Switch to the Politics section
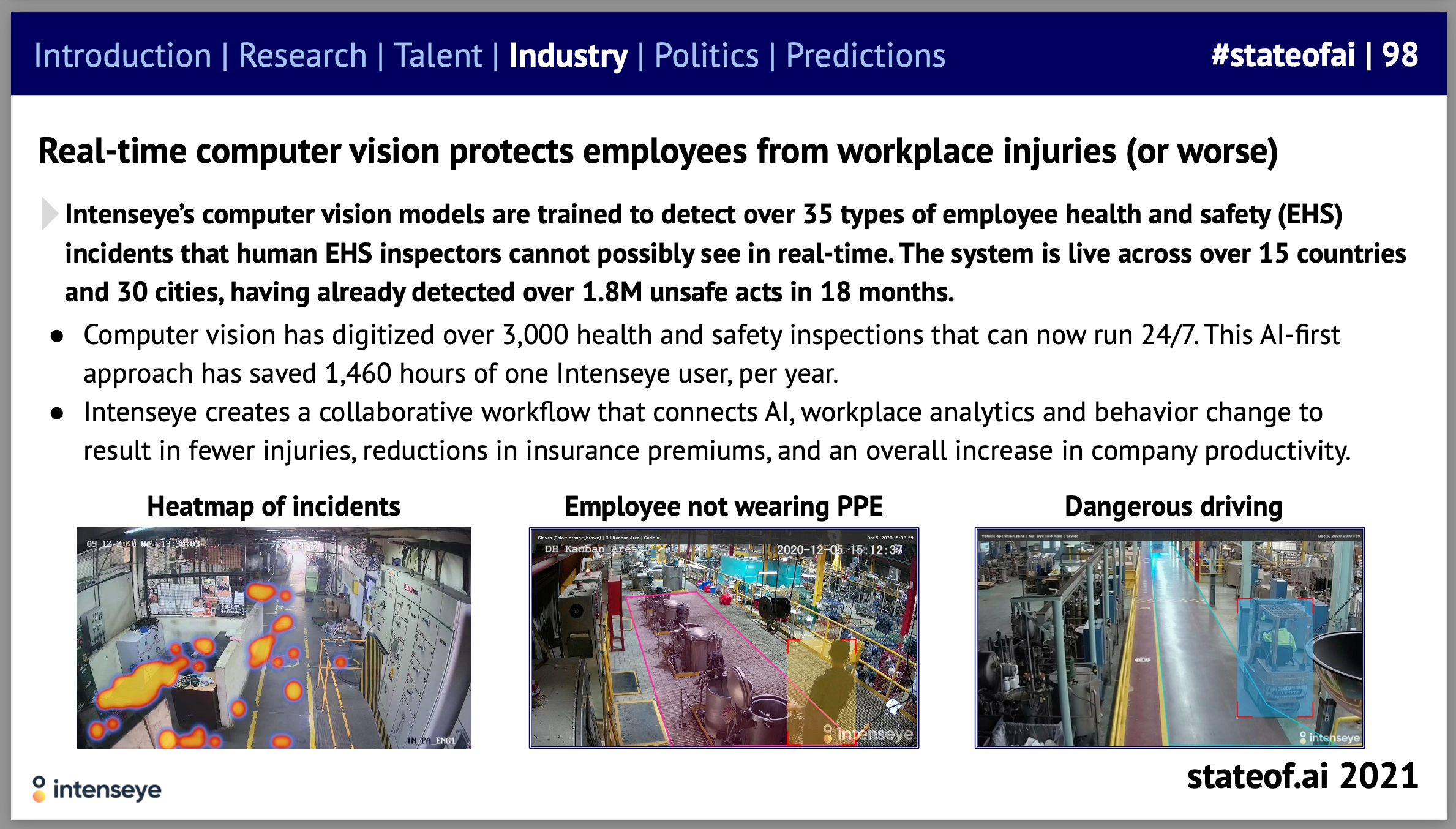The width and height of the screenshot is (1456, 829). pos(706,56)
